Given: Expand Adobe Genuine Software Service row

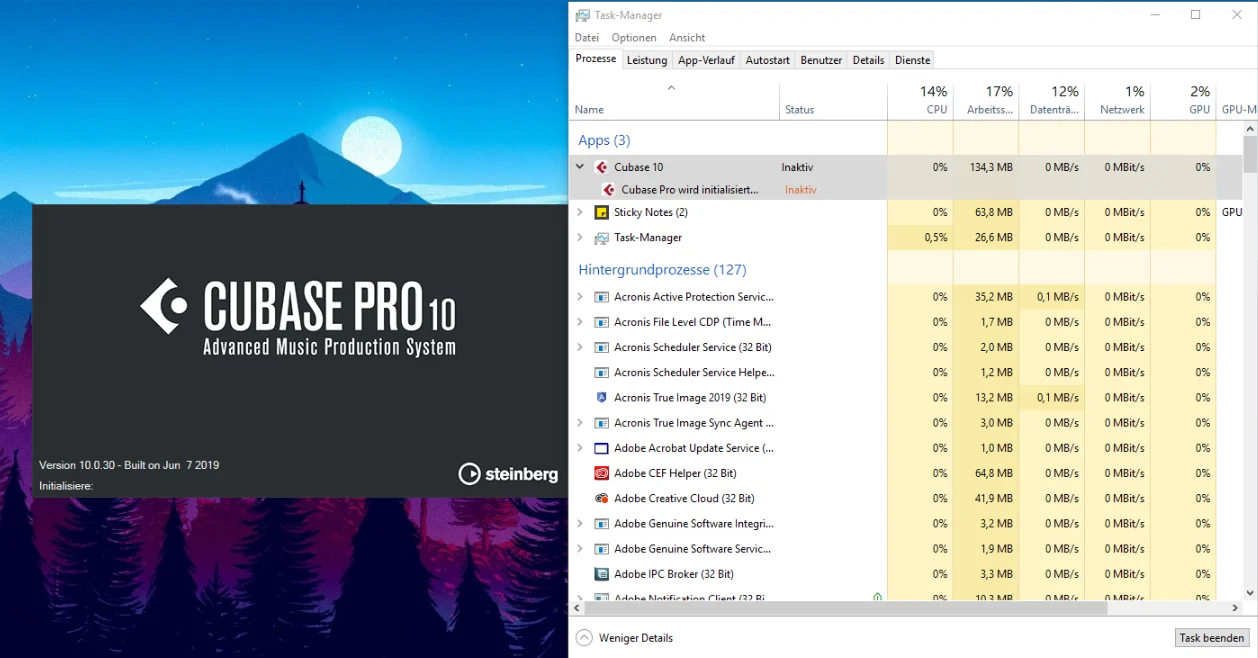Looking at the screenshot, I should pos(580,549).
